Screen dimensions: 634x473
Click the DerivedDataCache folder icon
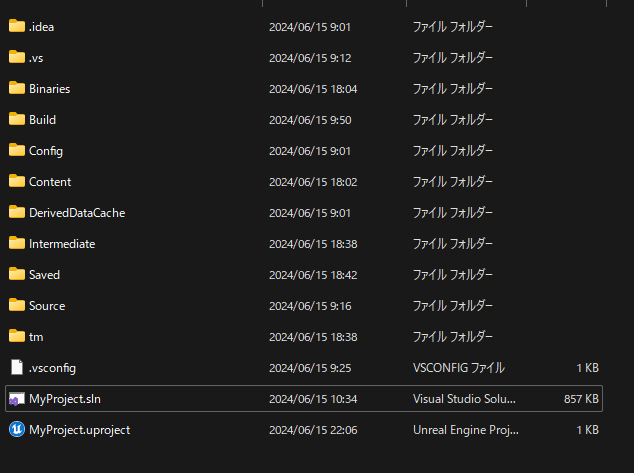tap(16, 212)
